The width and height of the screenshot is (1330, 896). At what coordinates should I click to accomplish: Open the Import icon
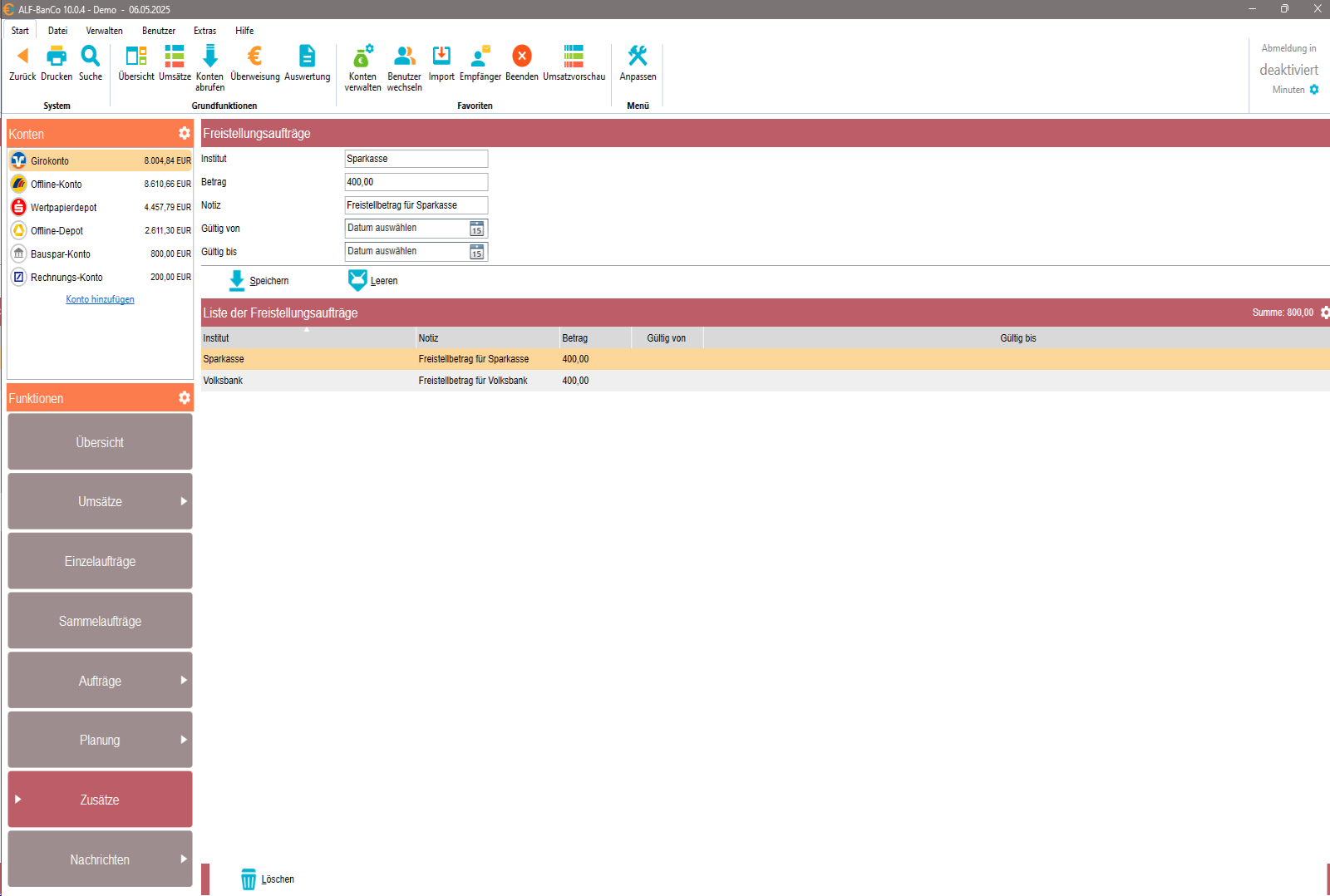(x=441, y=56)
